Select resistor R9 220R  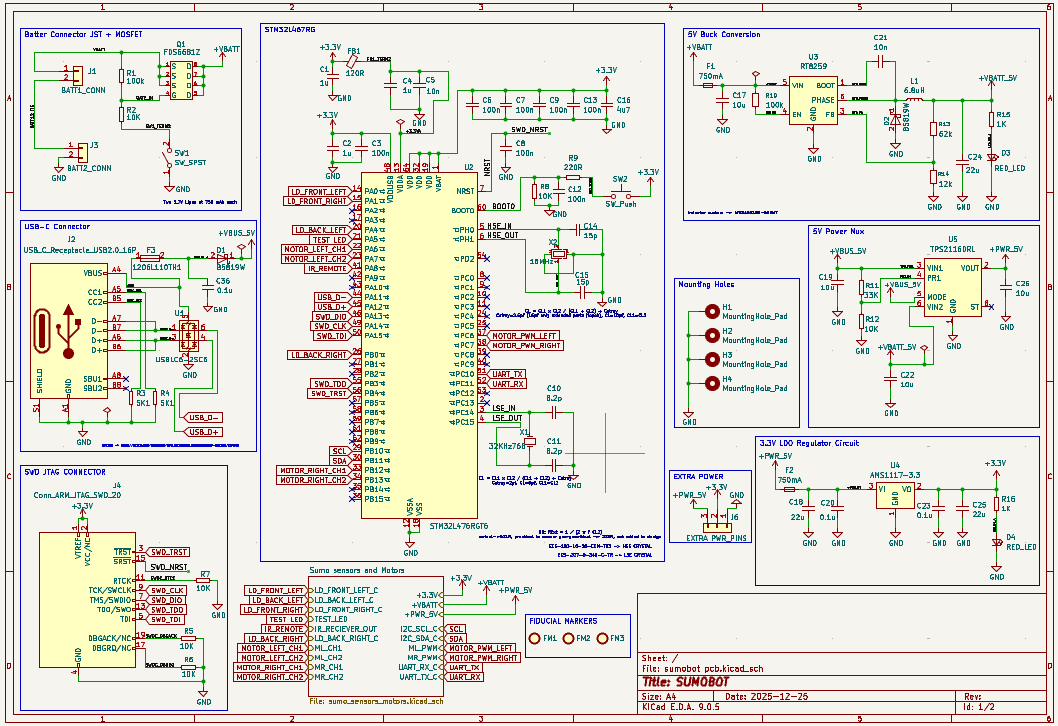572,177
